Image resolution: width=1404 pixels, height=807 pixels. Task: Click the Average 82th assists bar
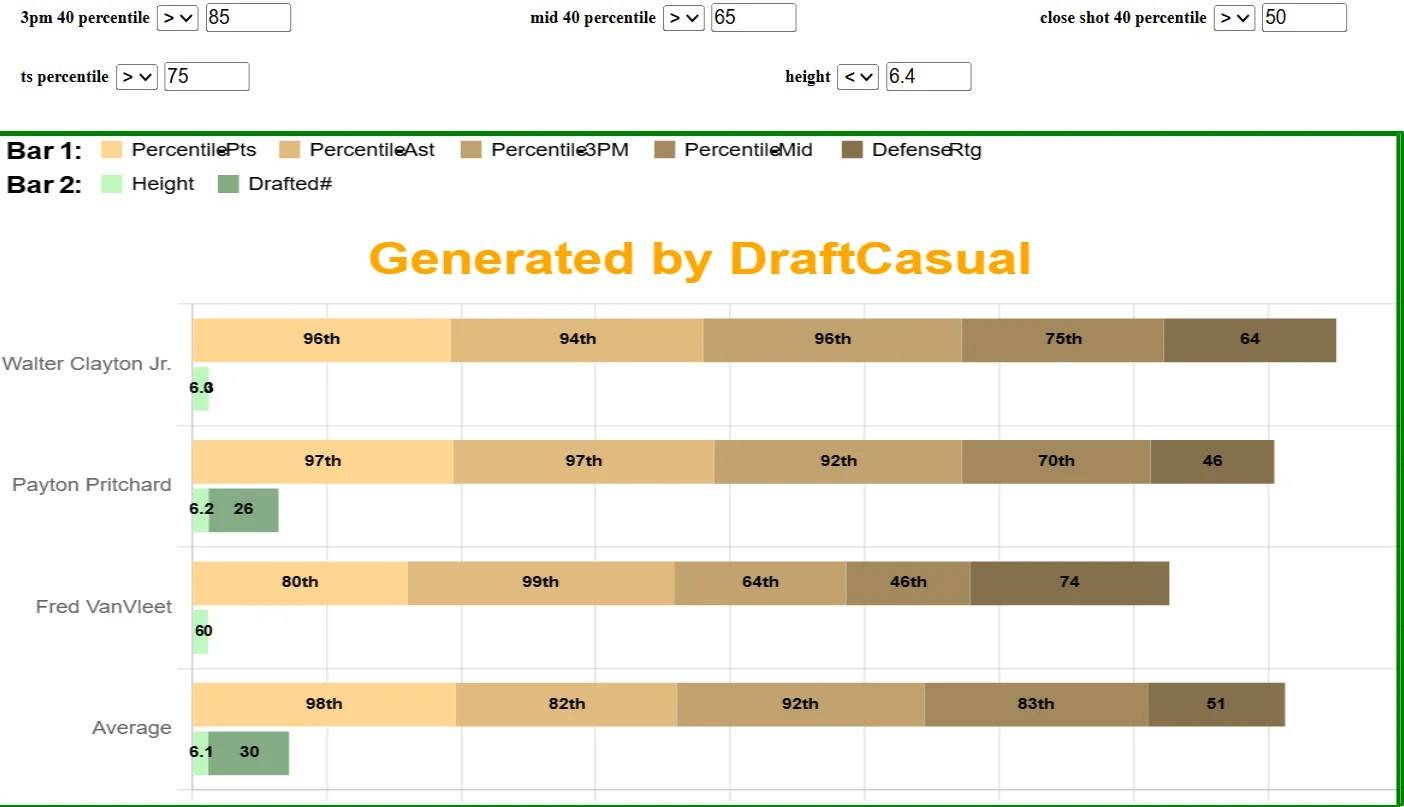click(567, 705)
